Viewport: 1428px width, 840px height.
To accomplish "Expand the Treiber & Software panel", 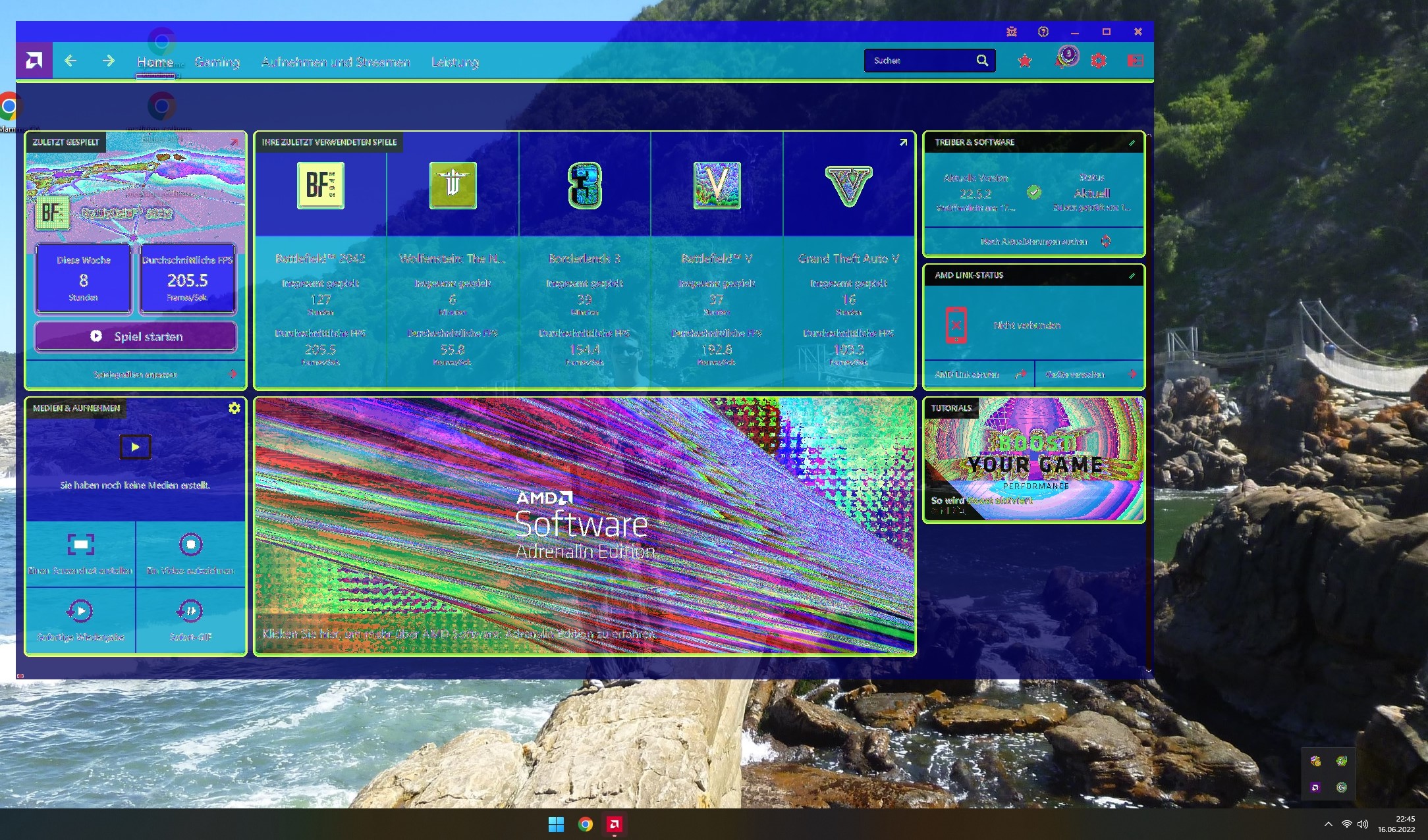I will (x=1132, y=142).
